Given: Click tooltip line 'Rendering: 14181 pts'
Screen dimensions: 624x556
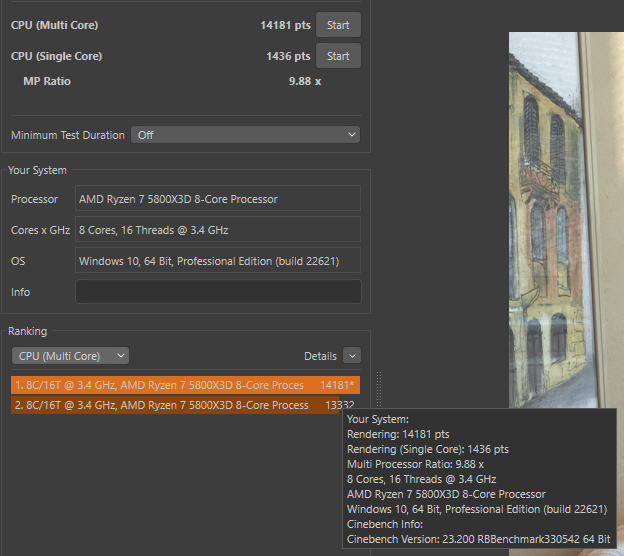Looking at the screenshot, I should 398,434.
